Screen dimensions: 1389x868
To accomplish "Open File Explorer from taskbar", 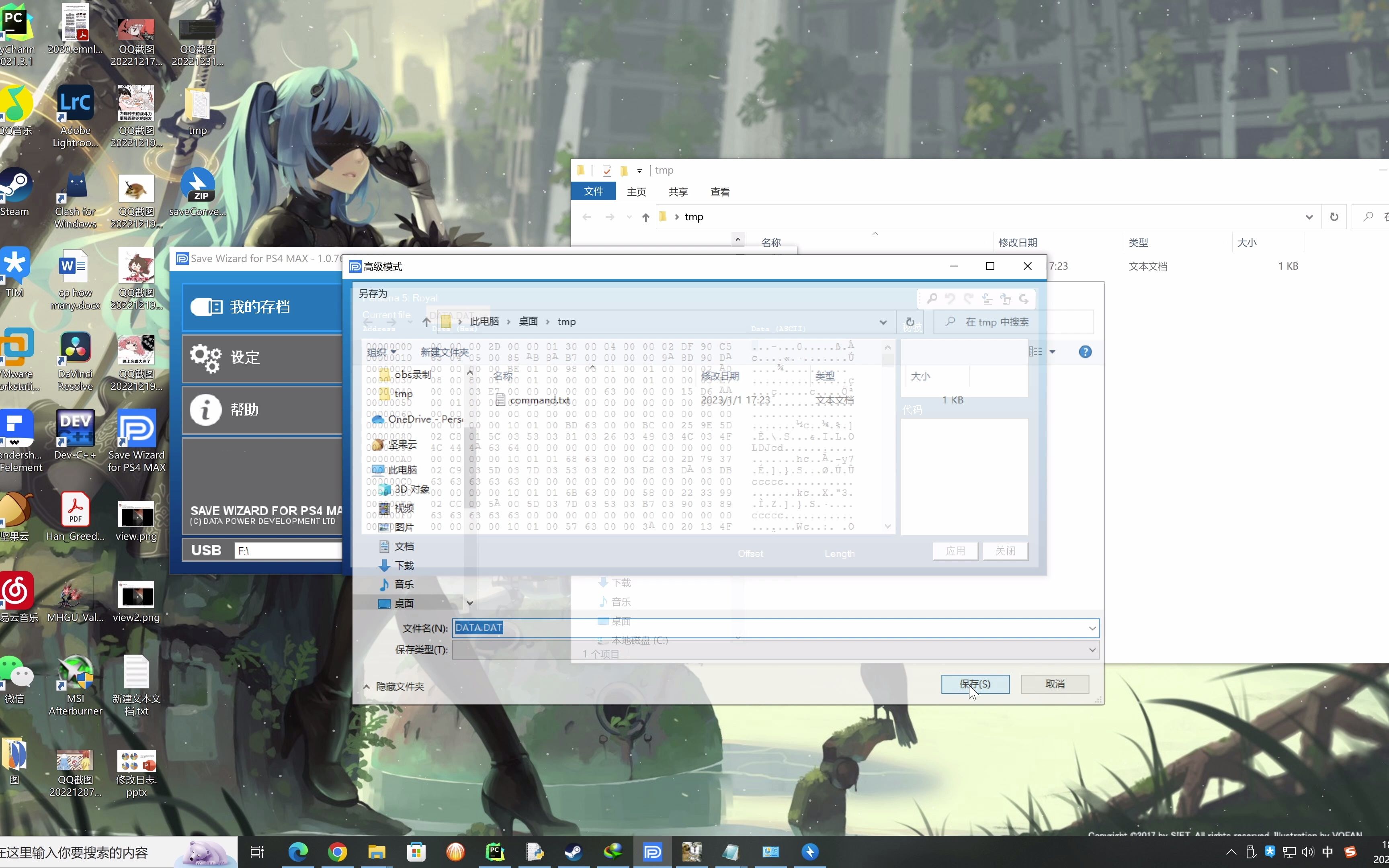I will (377, 852).
